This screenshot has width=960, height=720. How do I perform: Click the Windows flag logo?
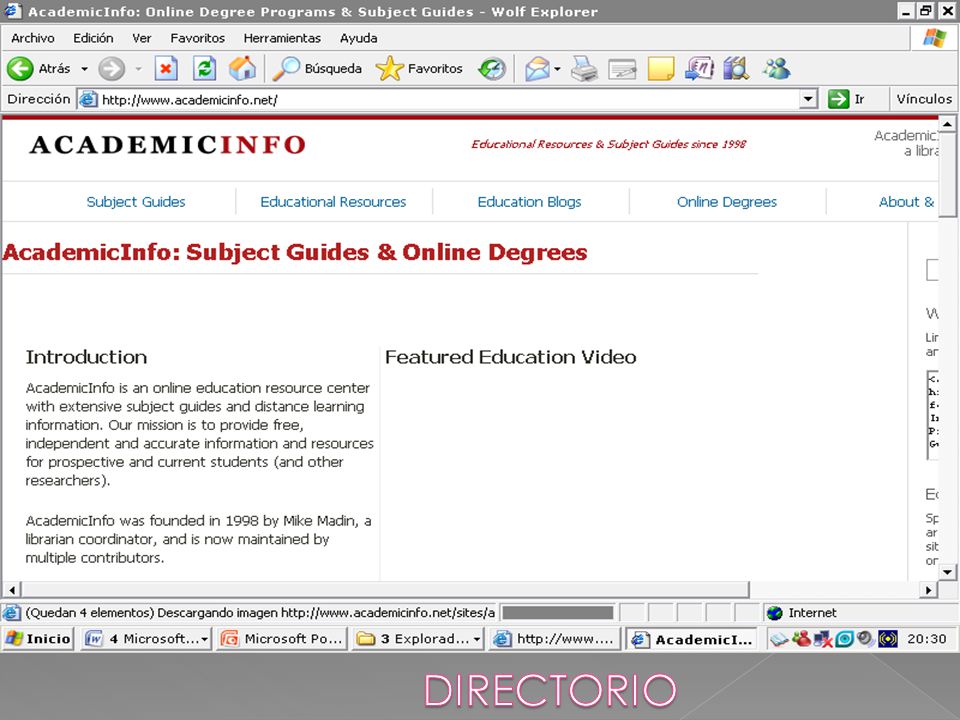click(x=934, y=38)
